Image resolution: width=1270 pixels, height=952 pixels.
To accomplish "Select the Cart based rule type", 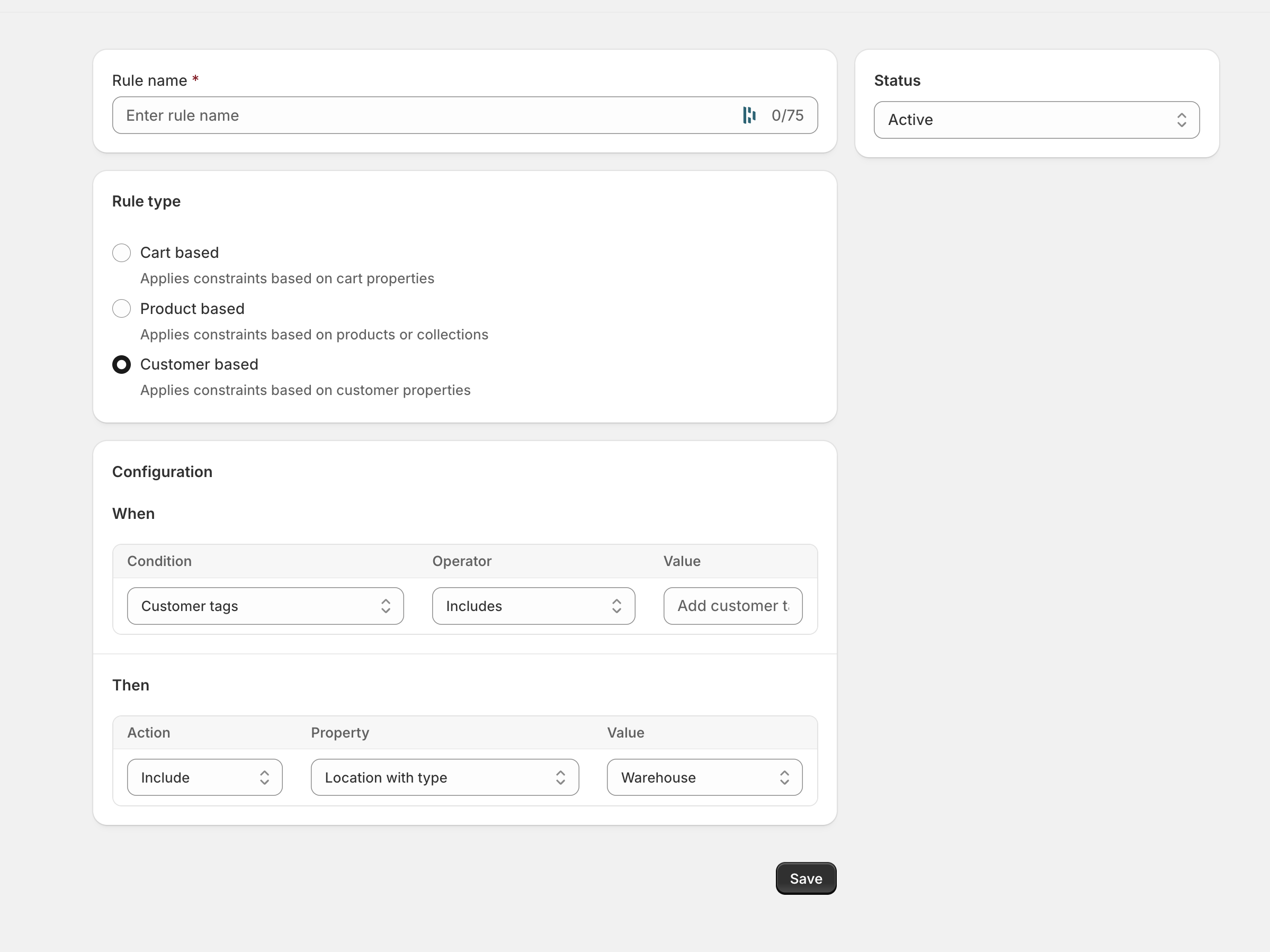I will pos(121,253).
